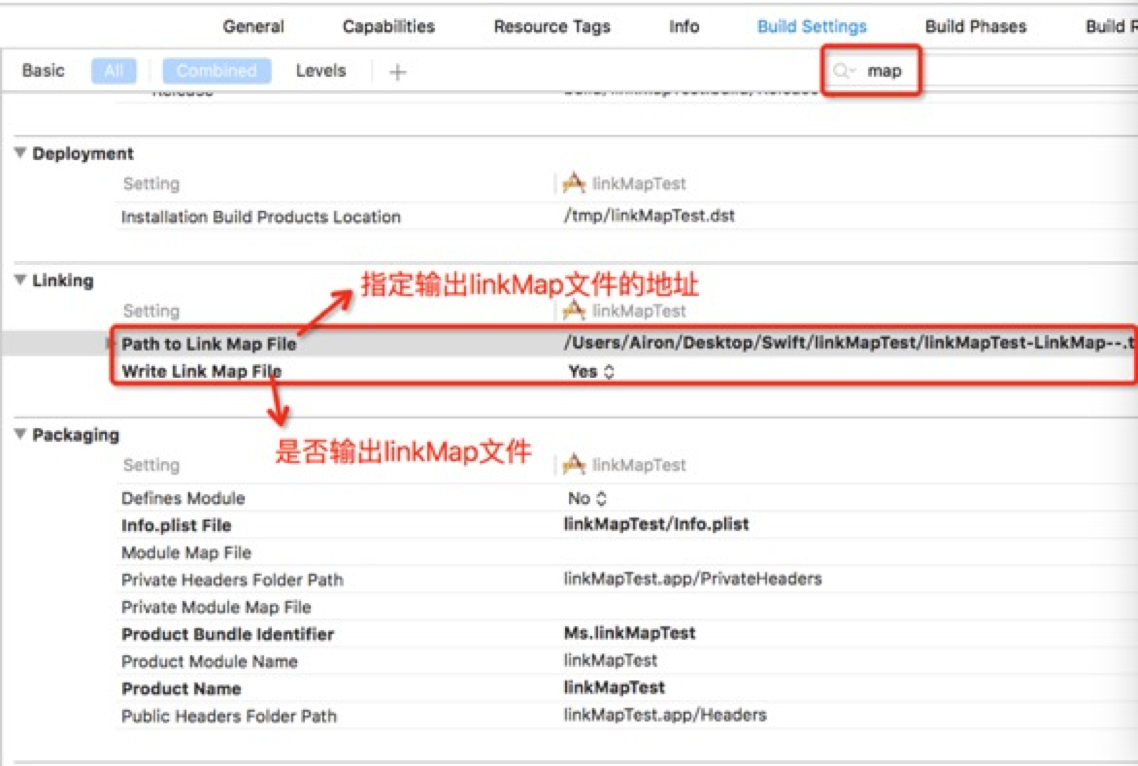Open the Build Phases tab

[975, 27]
